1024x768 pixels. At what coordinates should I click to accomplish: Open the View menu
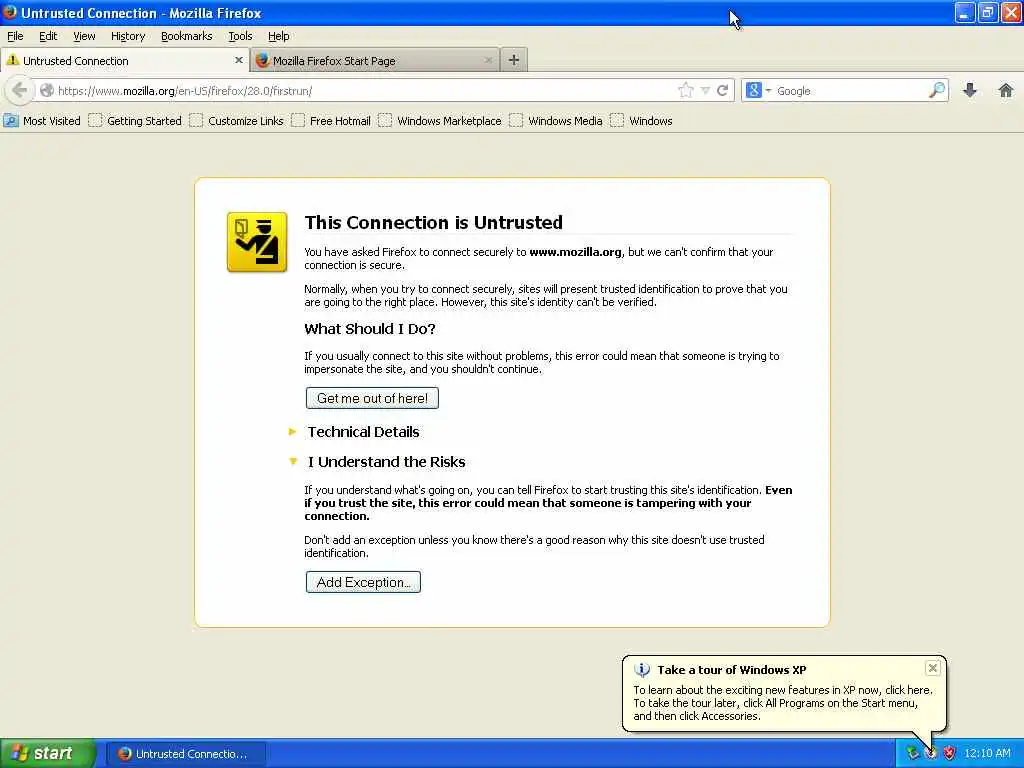(x=84, y=36)
